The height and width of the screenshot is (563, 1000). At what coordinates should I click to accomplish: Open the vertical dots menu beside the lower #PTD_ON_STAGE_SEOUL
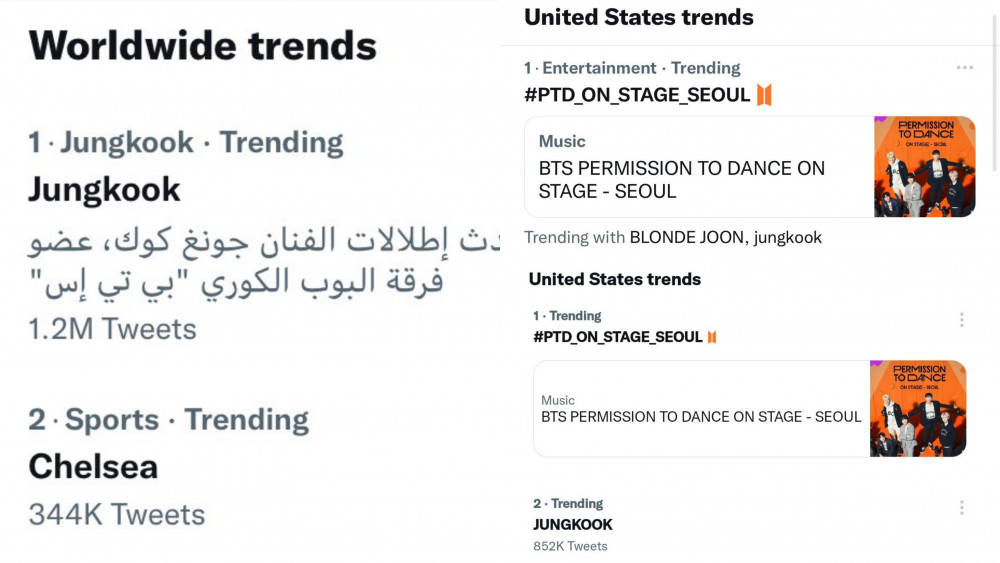pos(962,320)
